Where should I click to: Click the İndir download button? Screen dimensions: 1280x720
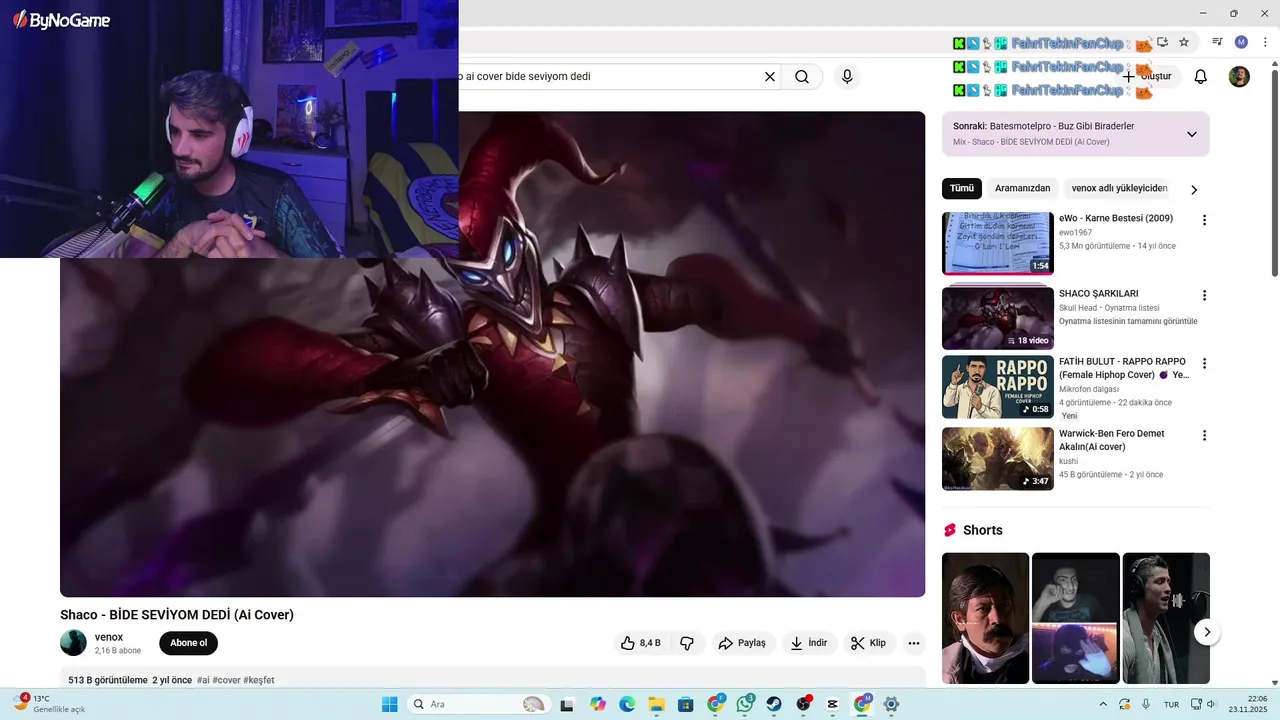point(809,643)
